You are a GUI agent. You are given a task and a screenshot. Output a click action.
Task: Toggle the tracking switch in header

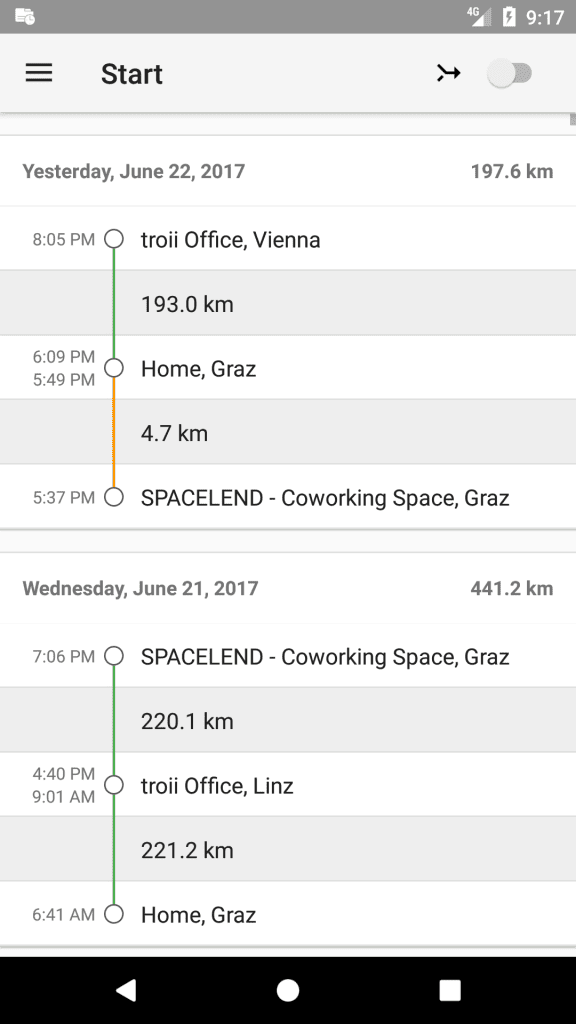coord(511,72)
